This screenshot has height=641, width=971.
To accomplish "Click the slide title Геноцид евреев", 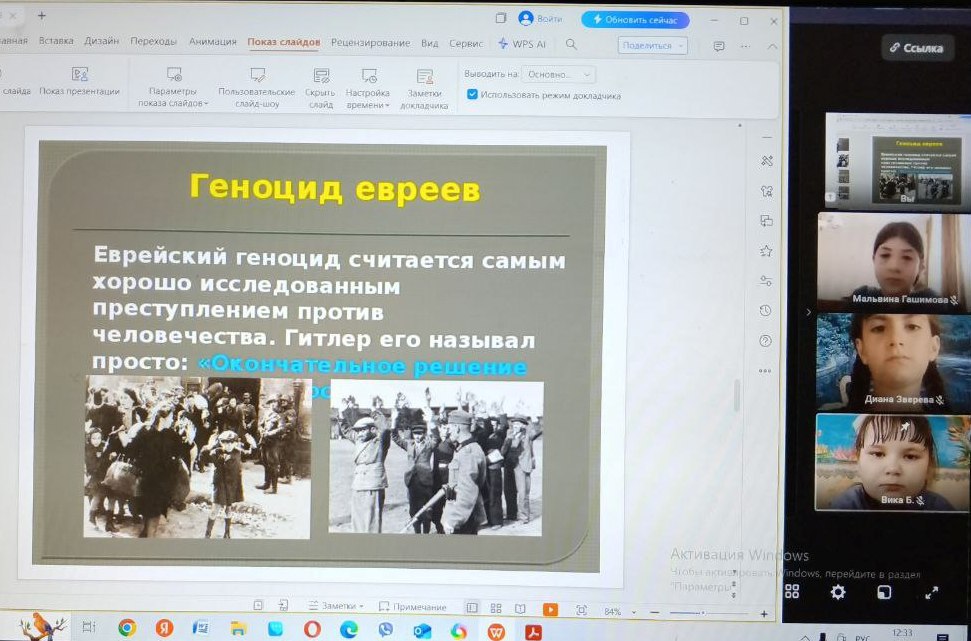I will (x=335, y=187).
